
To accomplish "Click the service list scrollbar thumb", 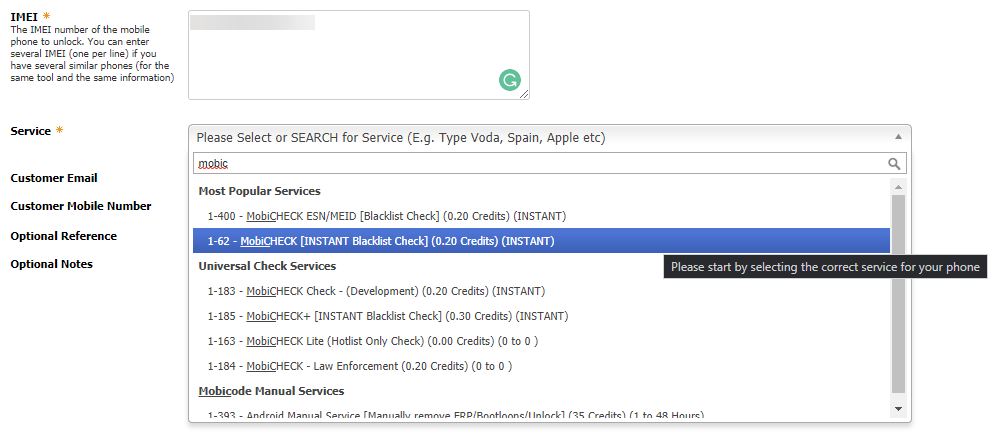I will click(x=898, y=294).
